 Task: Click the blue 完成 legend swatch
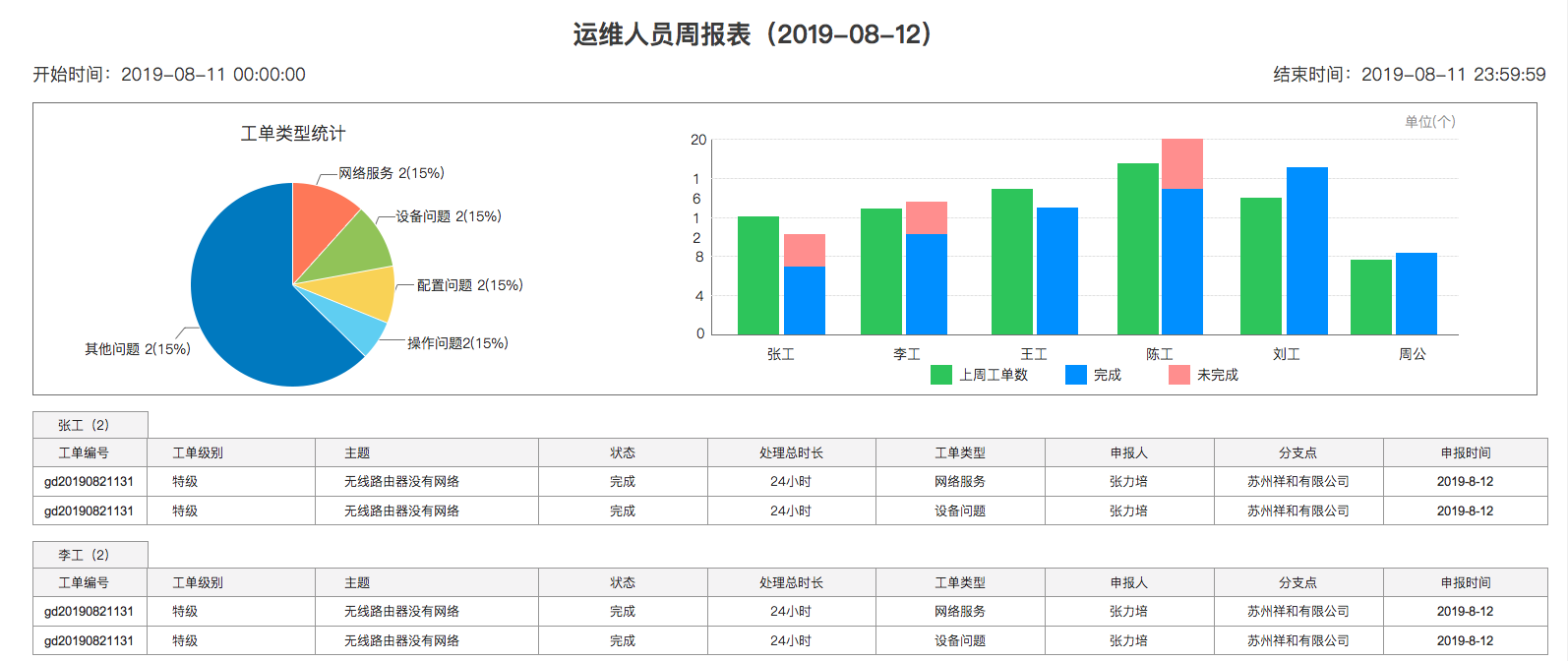tap(1076, 375)
